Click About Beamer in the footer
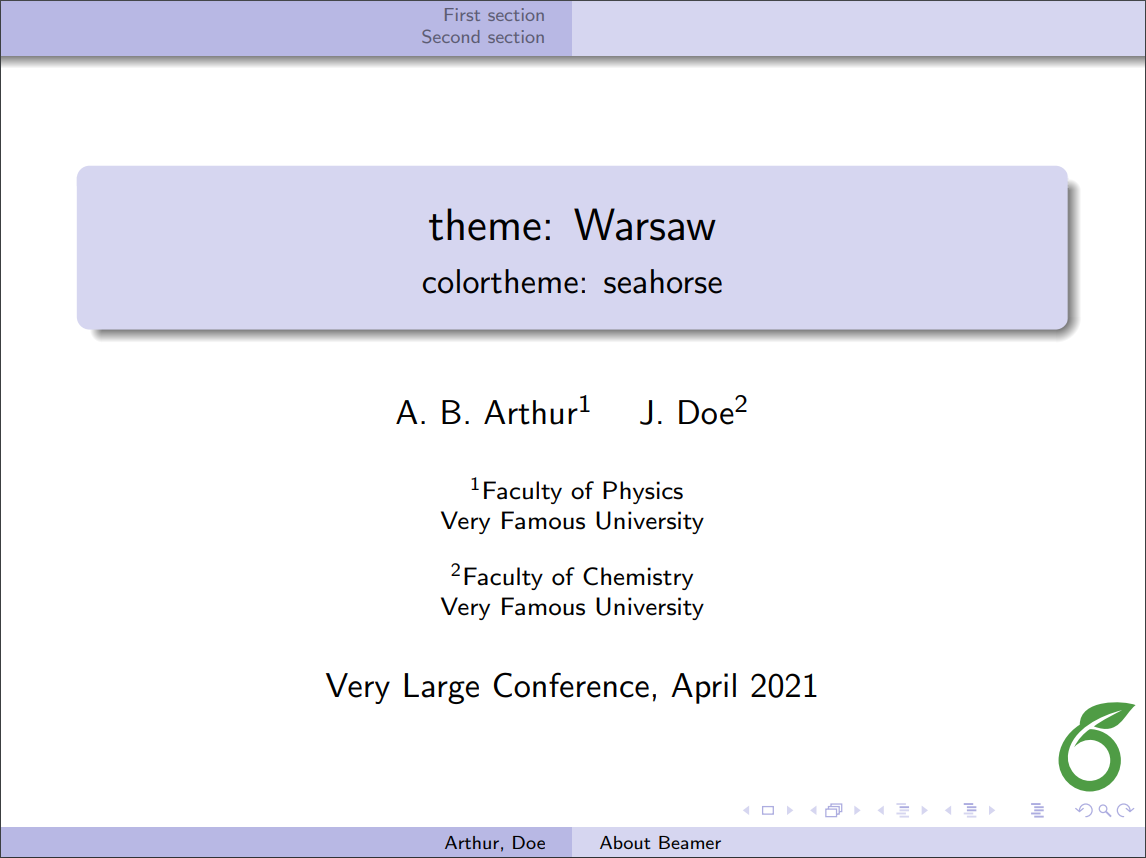Image resolution: width=1146 pixels, height=858 pixels. pos(660,843)
